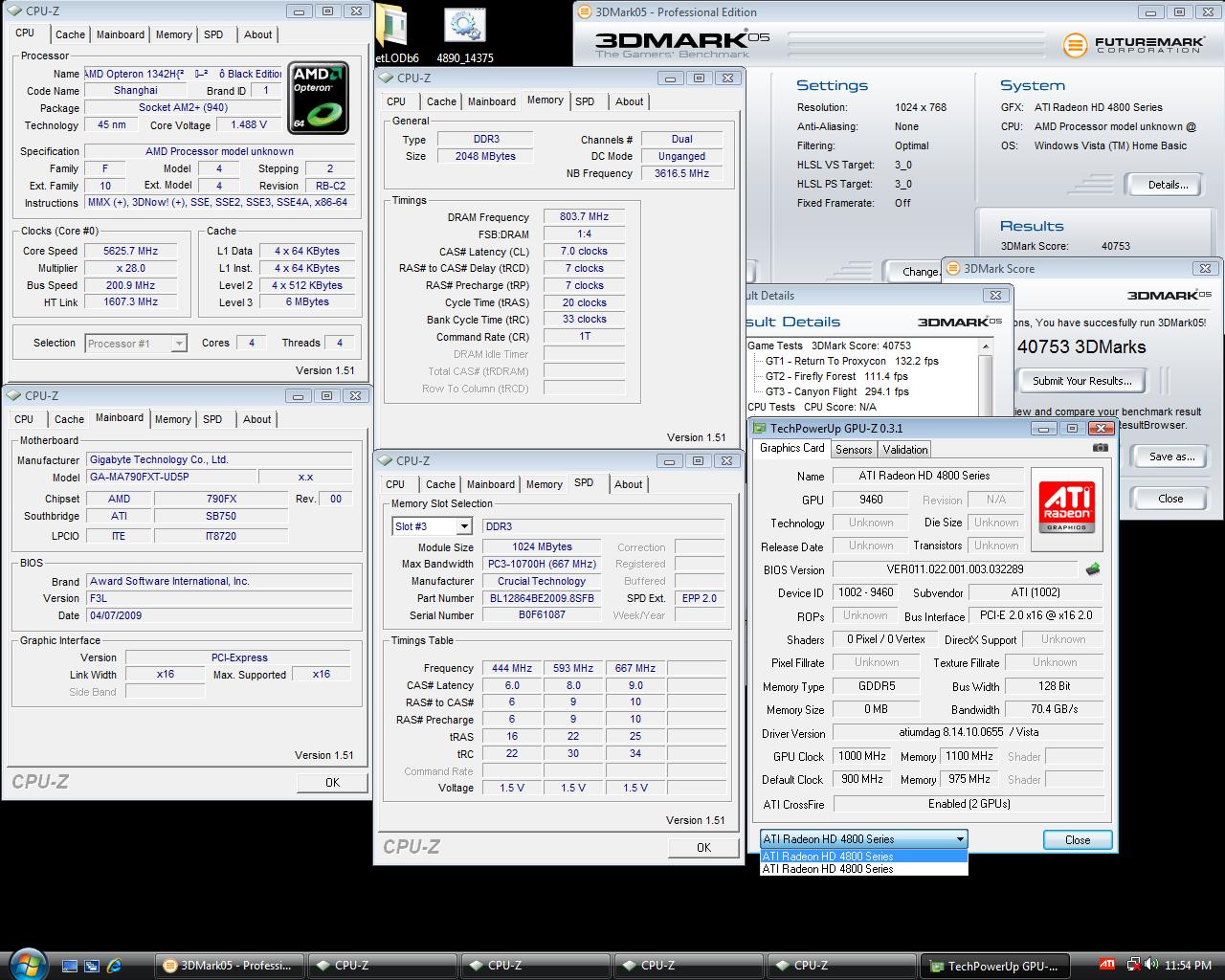1225x980 pixels.
Task: Open the Cache tab in top-left CPU-Z
Action: point(70,34)
